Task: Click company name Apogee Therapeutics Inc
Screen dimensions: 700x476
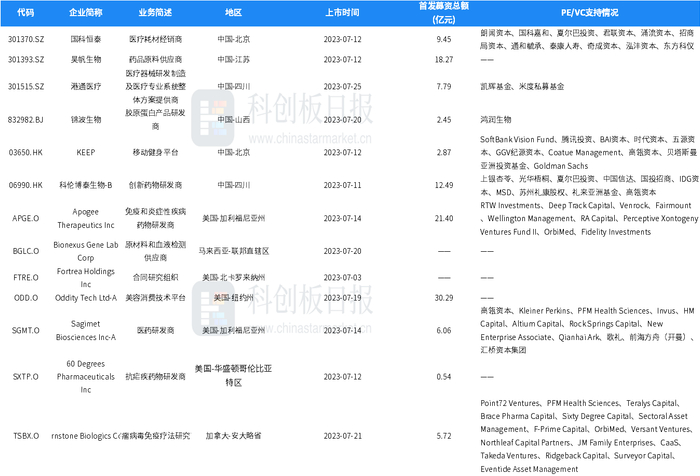Action: [86, 218]
